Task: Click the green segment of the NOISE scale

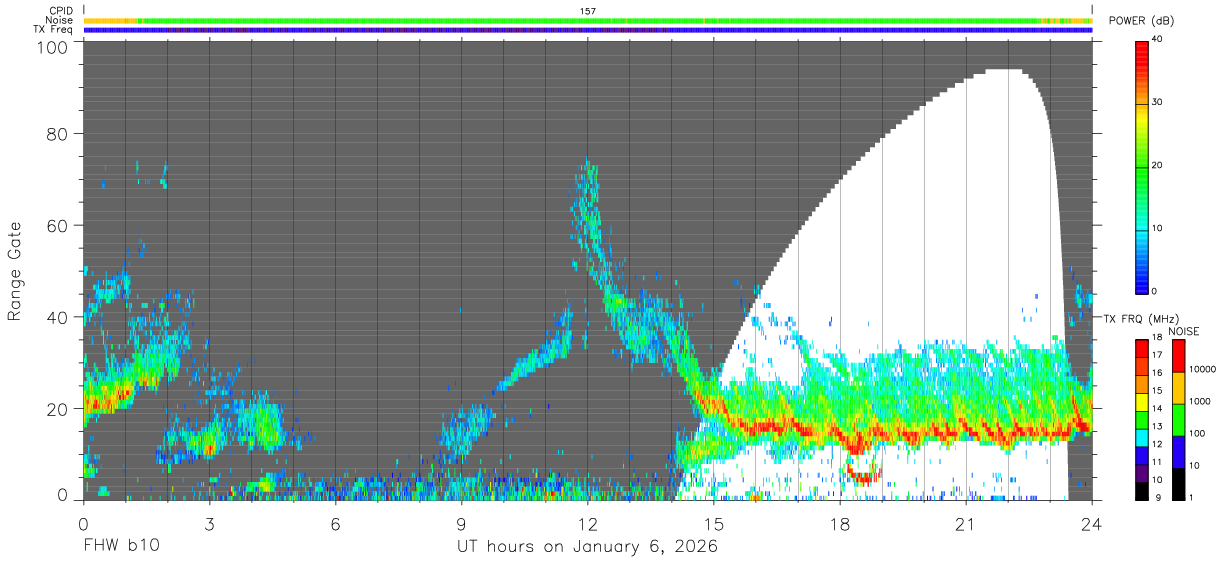Action: pyautogui.click(x=1178, y=420)
